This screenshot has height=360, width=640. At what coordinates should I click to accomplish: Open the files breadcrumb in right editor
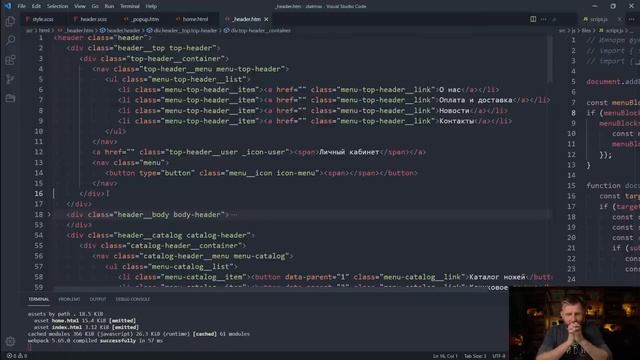586,31
